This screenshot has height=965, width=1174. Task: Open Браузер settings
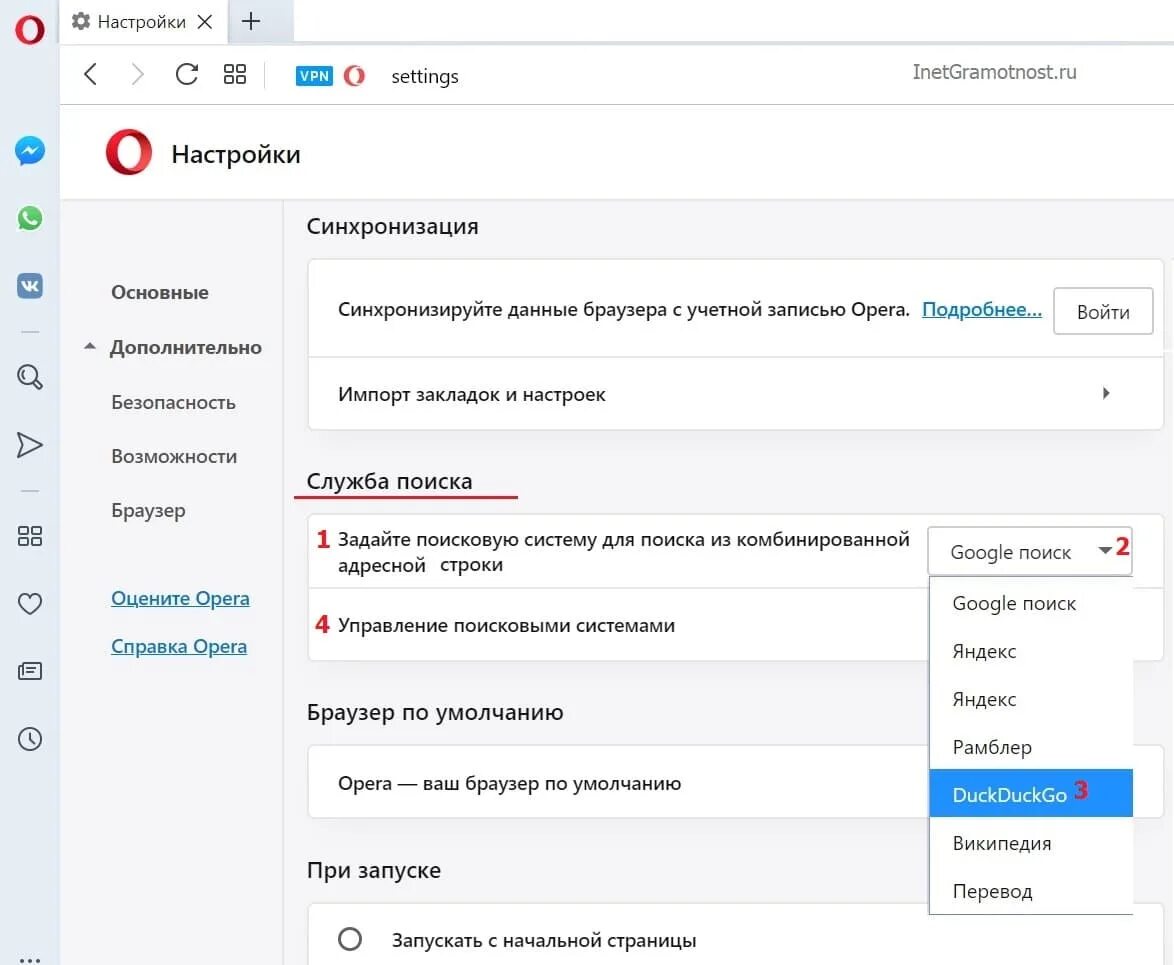coord(148,511)
